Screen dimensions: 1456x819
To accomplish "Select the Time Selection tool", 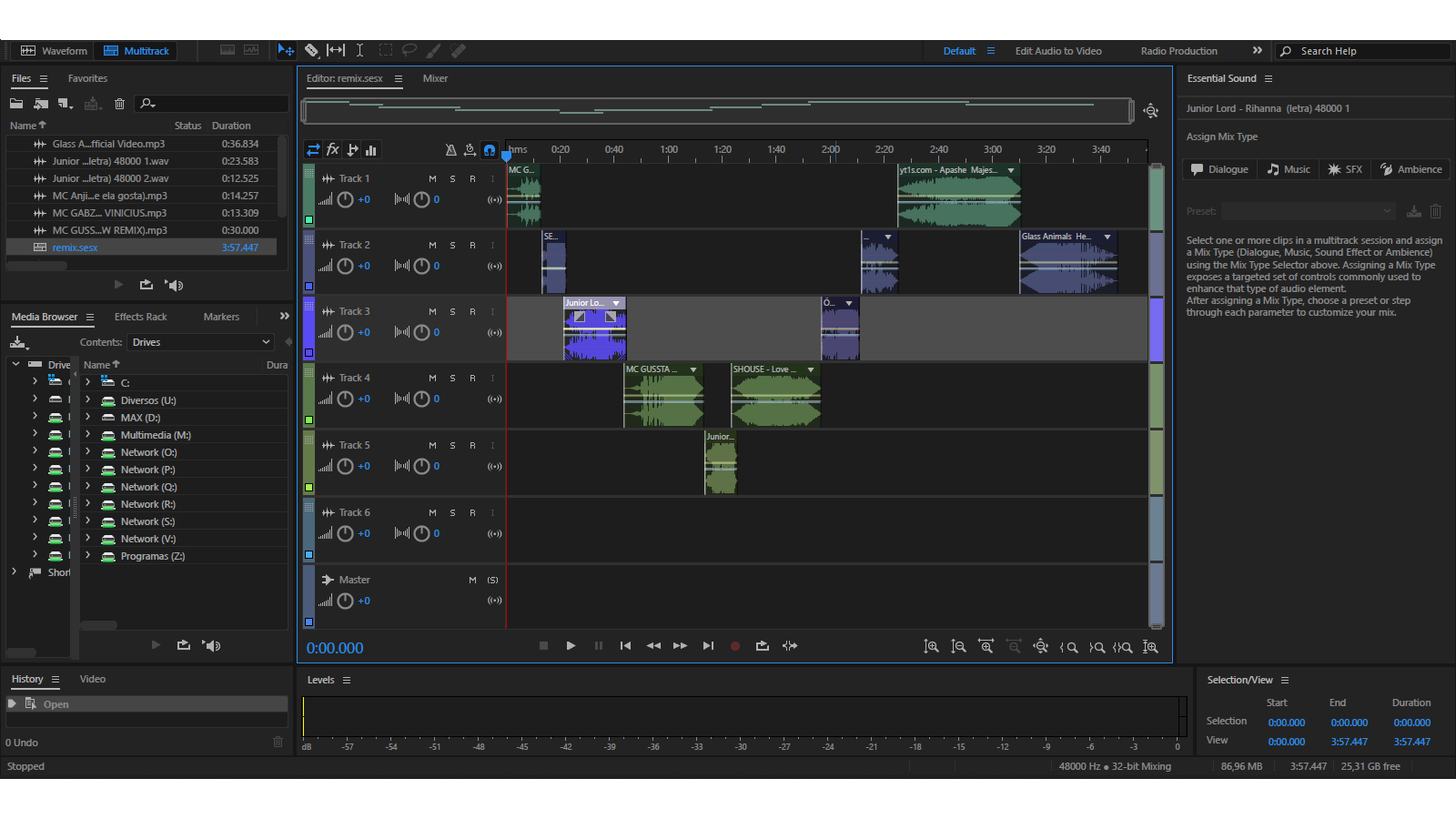I will (x=359, y=51).
